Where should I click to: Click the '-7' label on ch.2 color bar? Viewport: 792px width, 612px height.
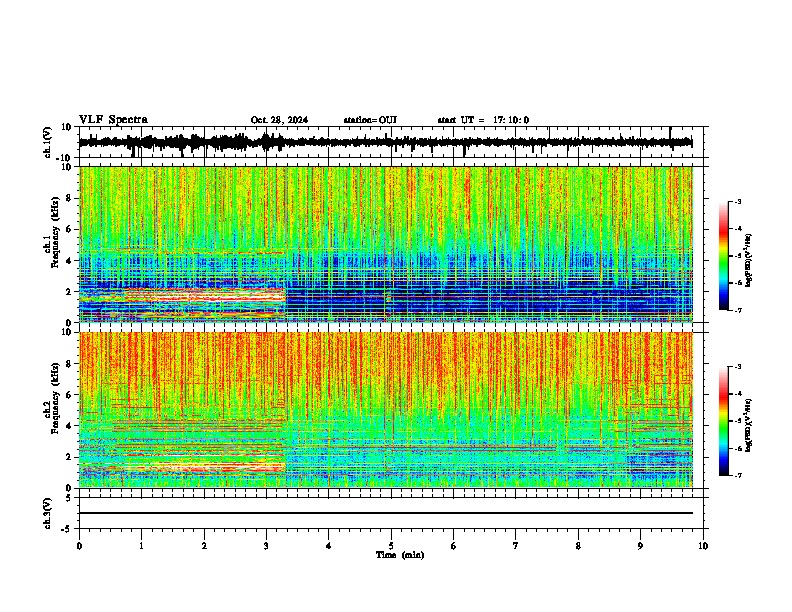(738, 476)
